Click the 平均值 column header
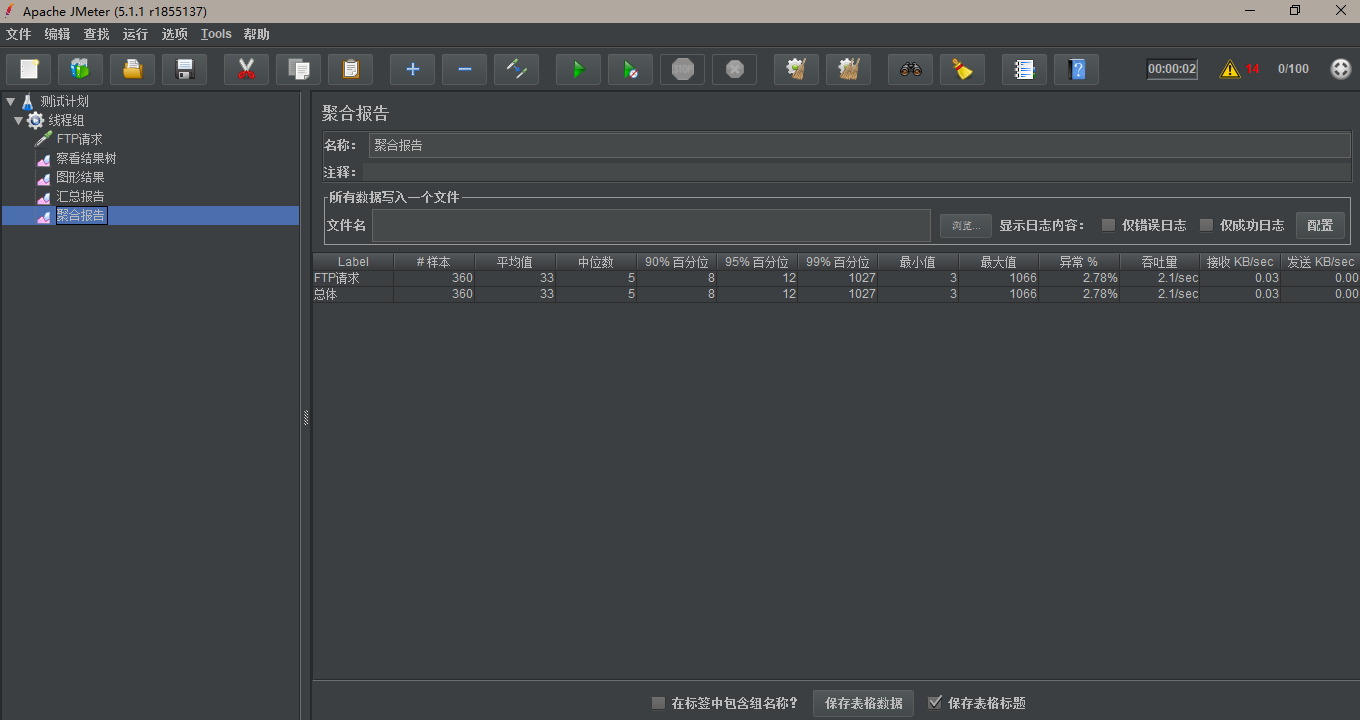Screen dimensions: 1360x720 (x=515, y=262)
